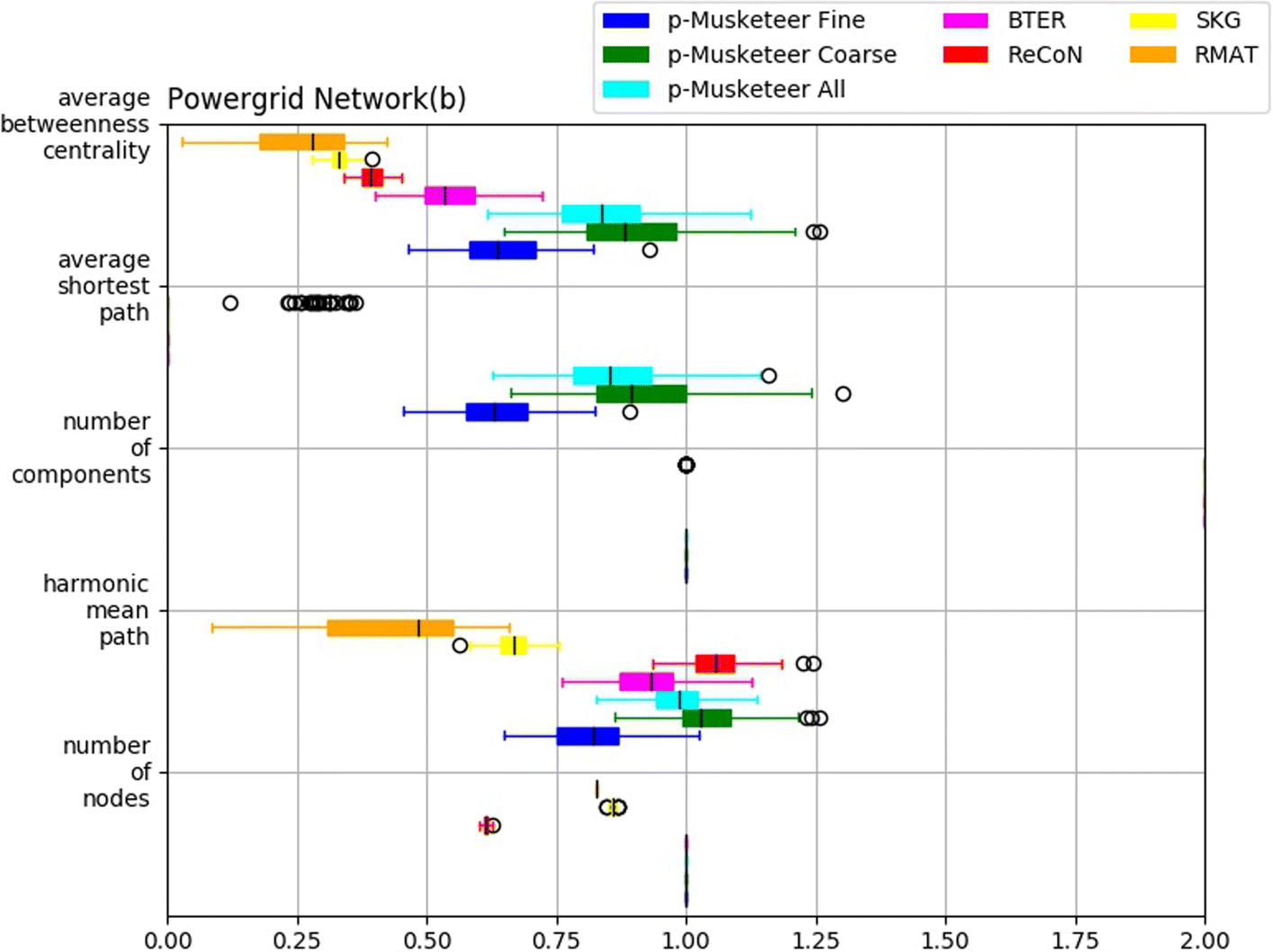Click the 'ReCoN' legend label
Image resolution: width=1273 pixels, height=952 pixels.
point(1044,55)
